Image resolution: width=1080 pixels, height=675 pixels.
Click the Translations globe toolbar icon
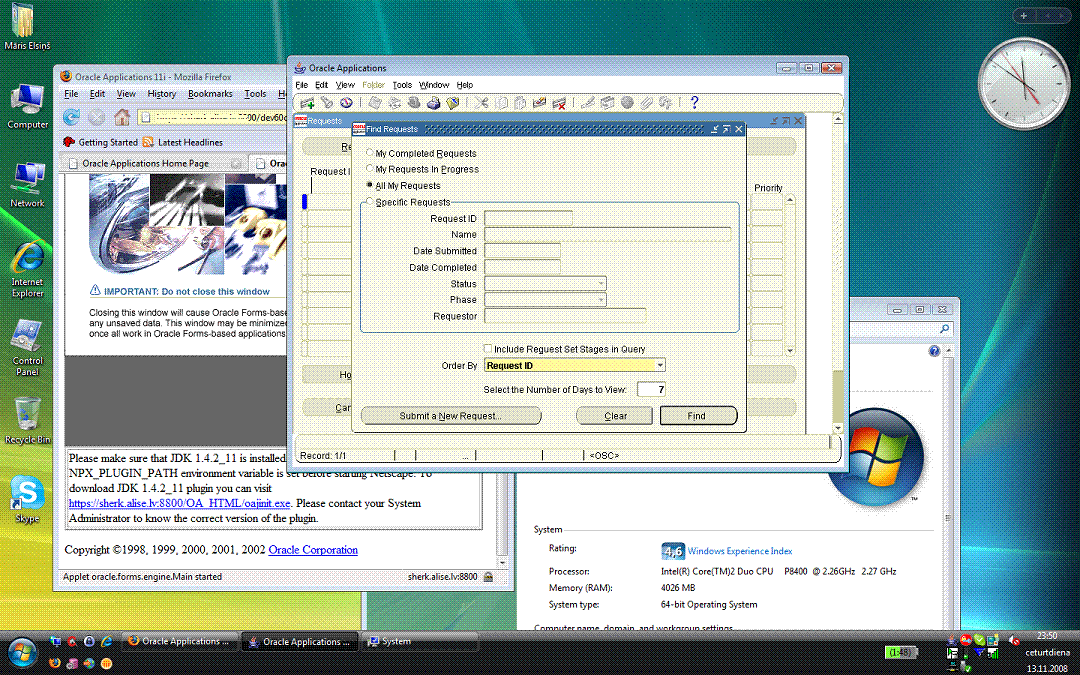click(627, 103)
